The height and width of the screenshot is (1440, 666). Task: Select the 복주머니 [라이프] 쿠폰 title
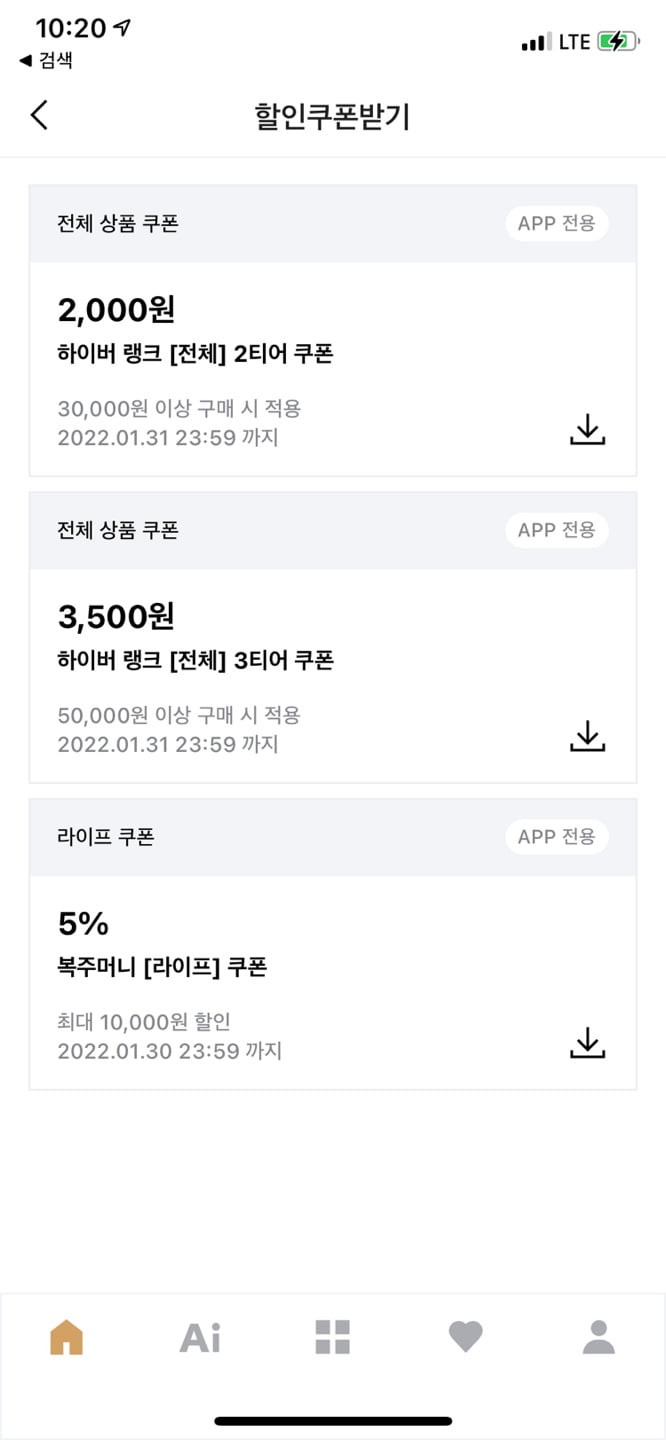162,967
